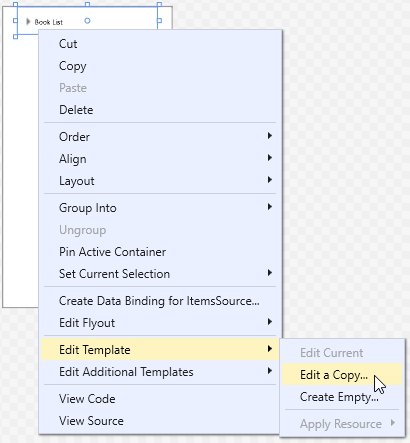Click the Edit Template menu entry
The image size is (410, 443).
point(160,350)
